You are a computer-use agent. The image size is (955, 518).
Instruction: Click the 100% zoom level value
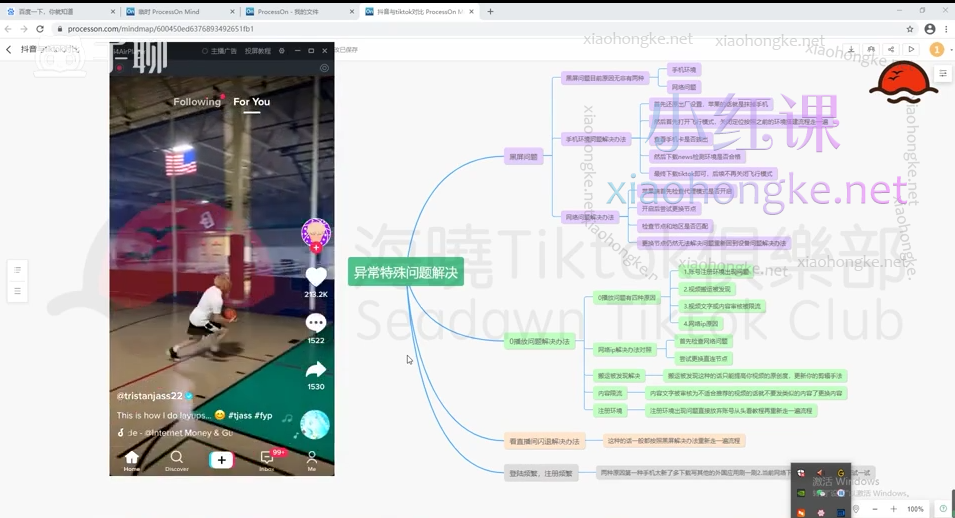[915, 509]
